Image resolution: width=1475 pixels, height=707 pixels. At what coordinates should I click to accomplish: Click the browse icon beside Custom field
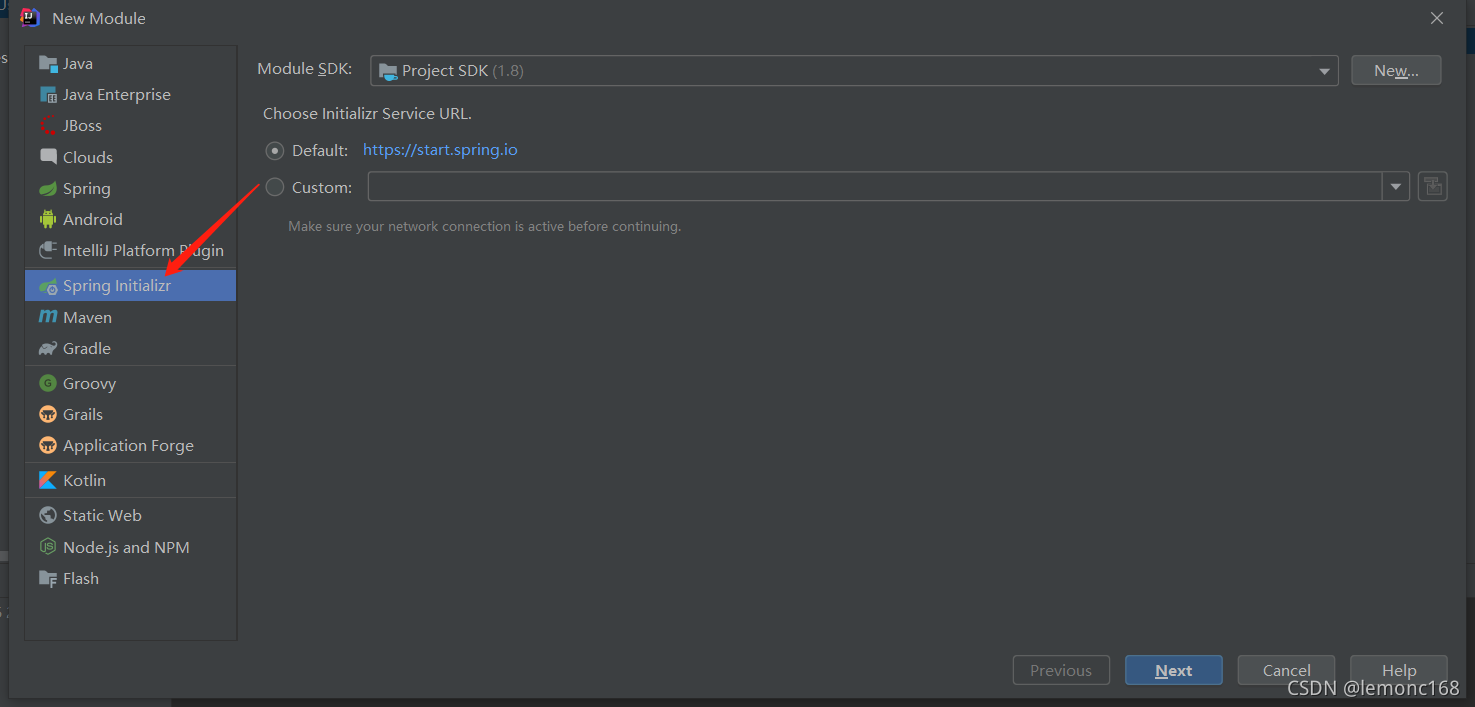pos(1433,186)
